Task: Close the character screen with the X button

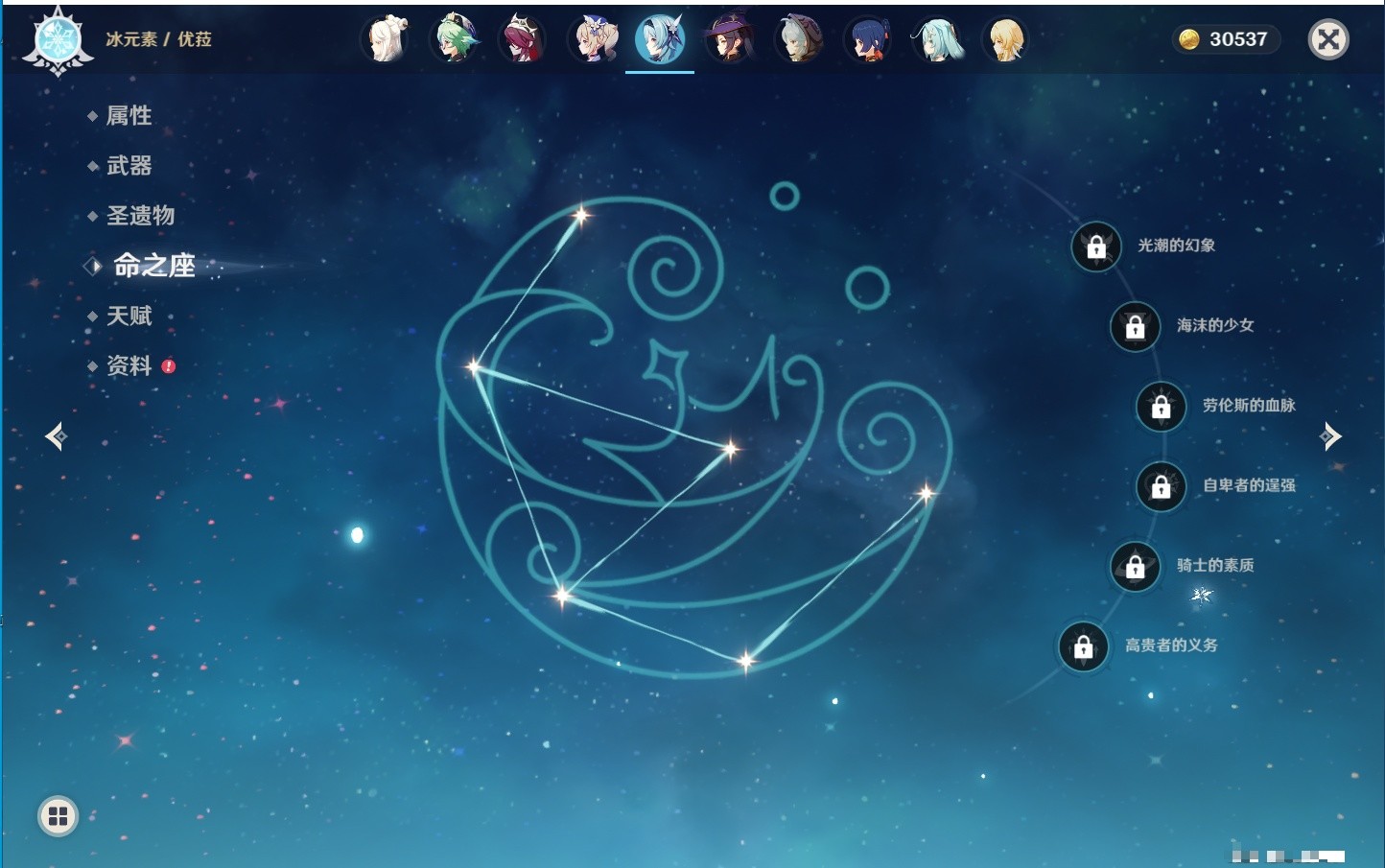Action: coord(1328,39)
